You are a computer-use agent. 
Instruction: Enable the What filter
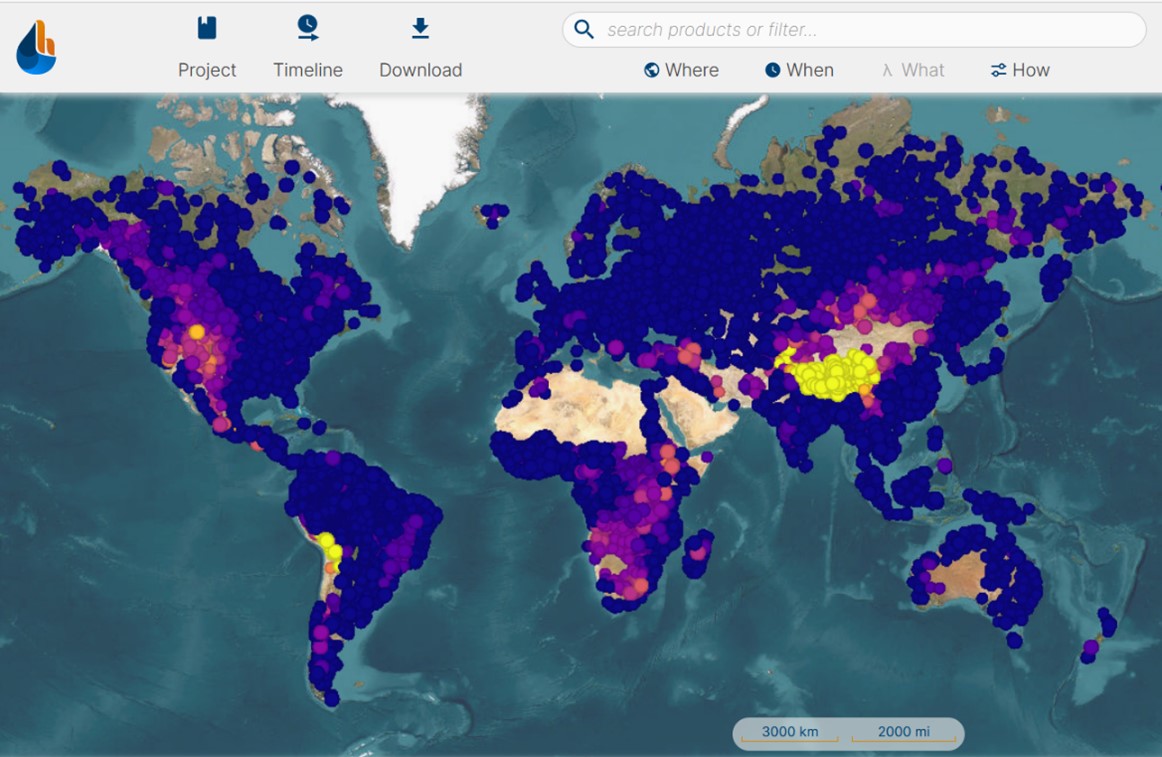pyautogui.click(x=911, y=70)
